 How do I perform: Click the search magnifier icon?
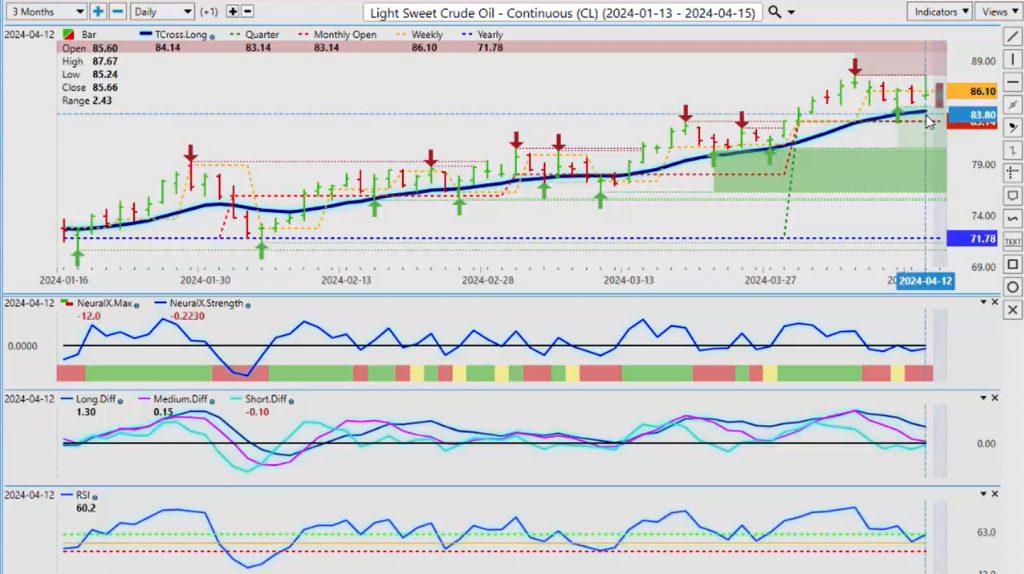click(x=775, y=12)
